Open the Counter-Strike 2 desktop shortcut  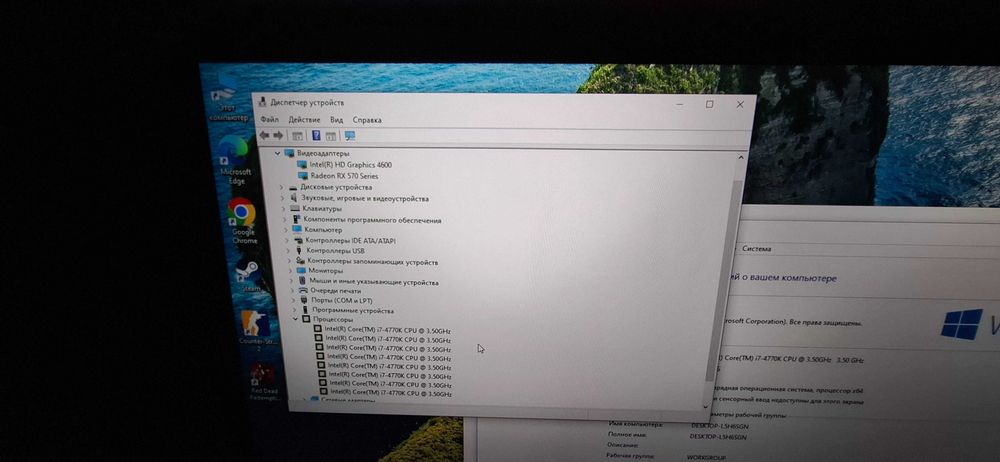(x=256, y=330)
